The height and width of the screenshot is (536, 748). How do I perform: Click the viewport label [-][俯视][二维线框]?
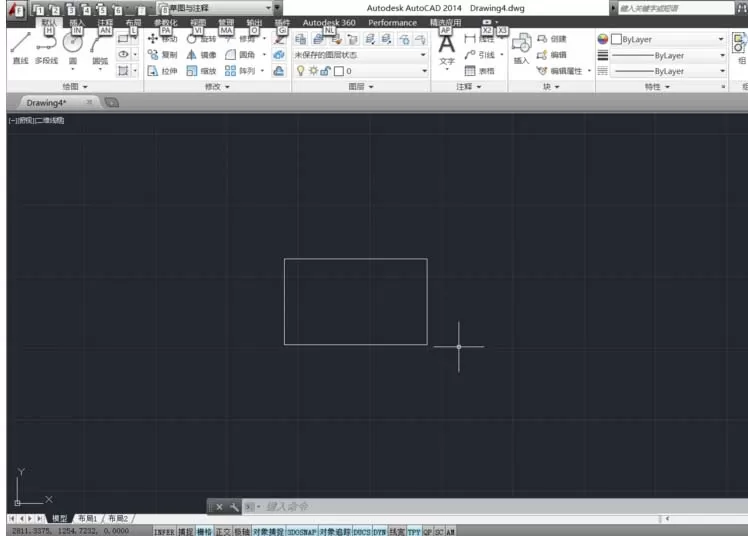tap(36, 120)
